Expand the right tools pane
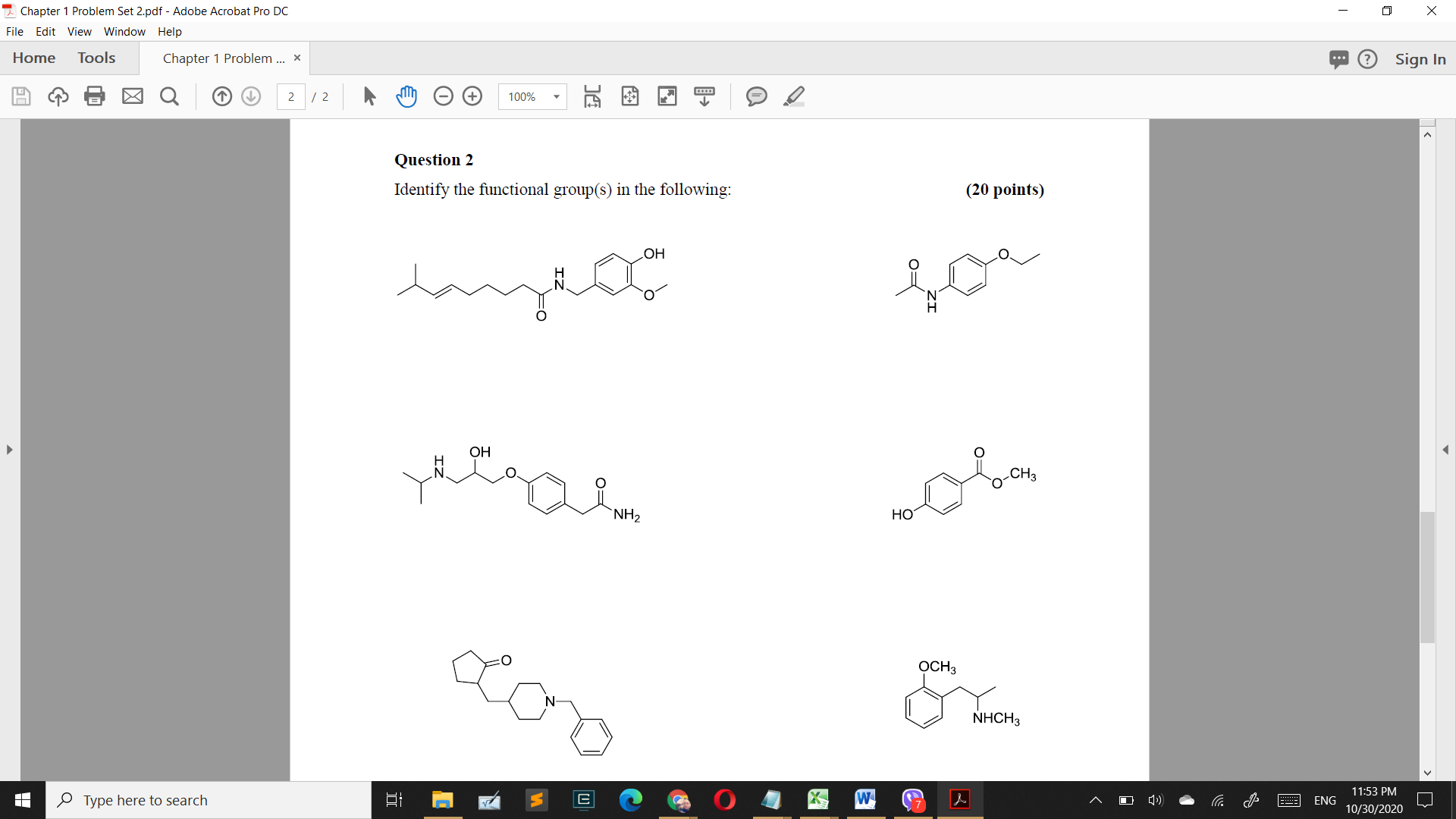 click(1447, 450)
